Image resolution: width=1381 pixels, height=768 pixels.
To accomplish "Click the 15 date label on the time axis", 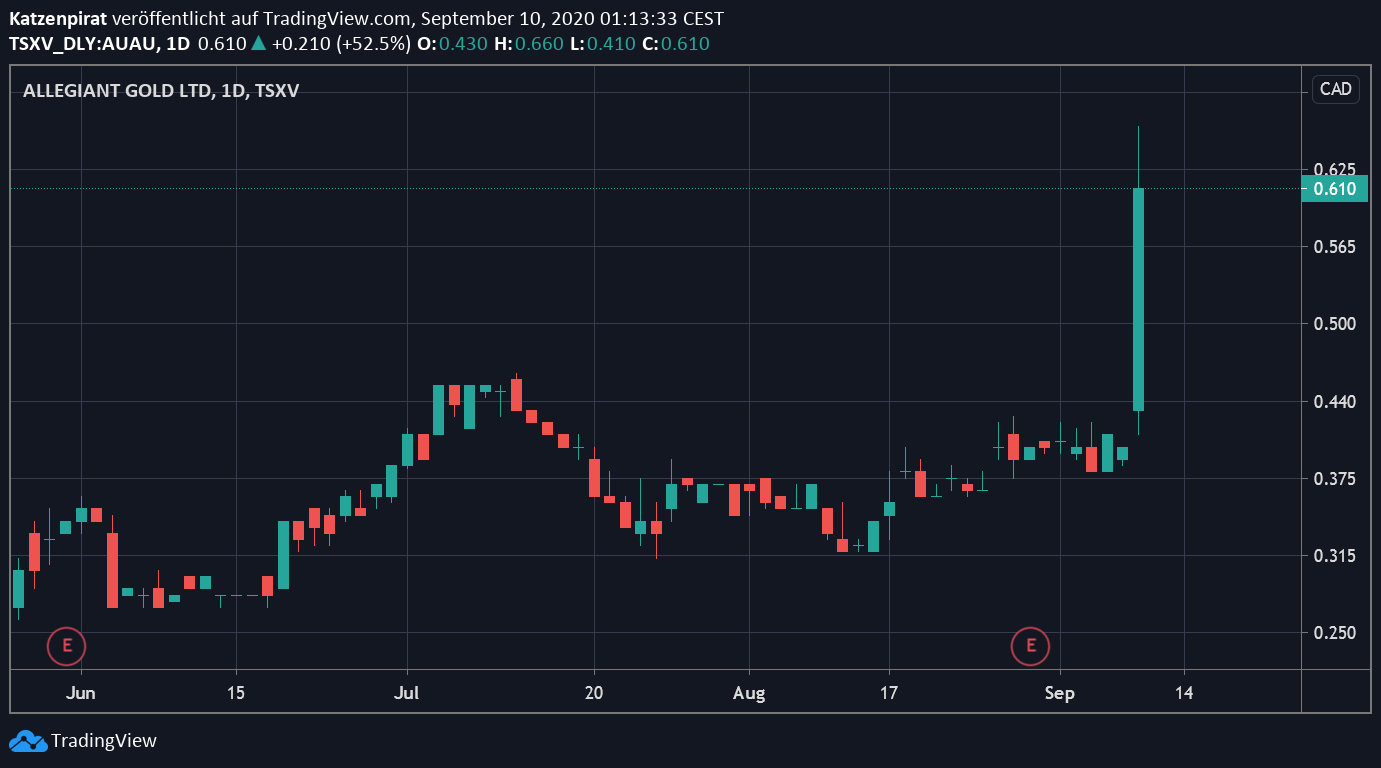I will pyautogui.click(x=236, y=693).
